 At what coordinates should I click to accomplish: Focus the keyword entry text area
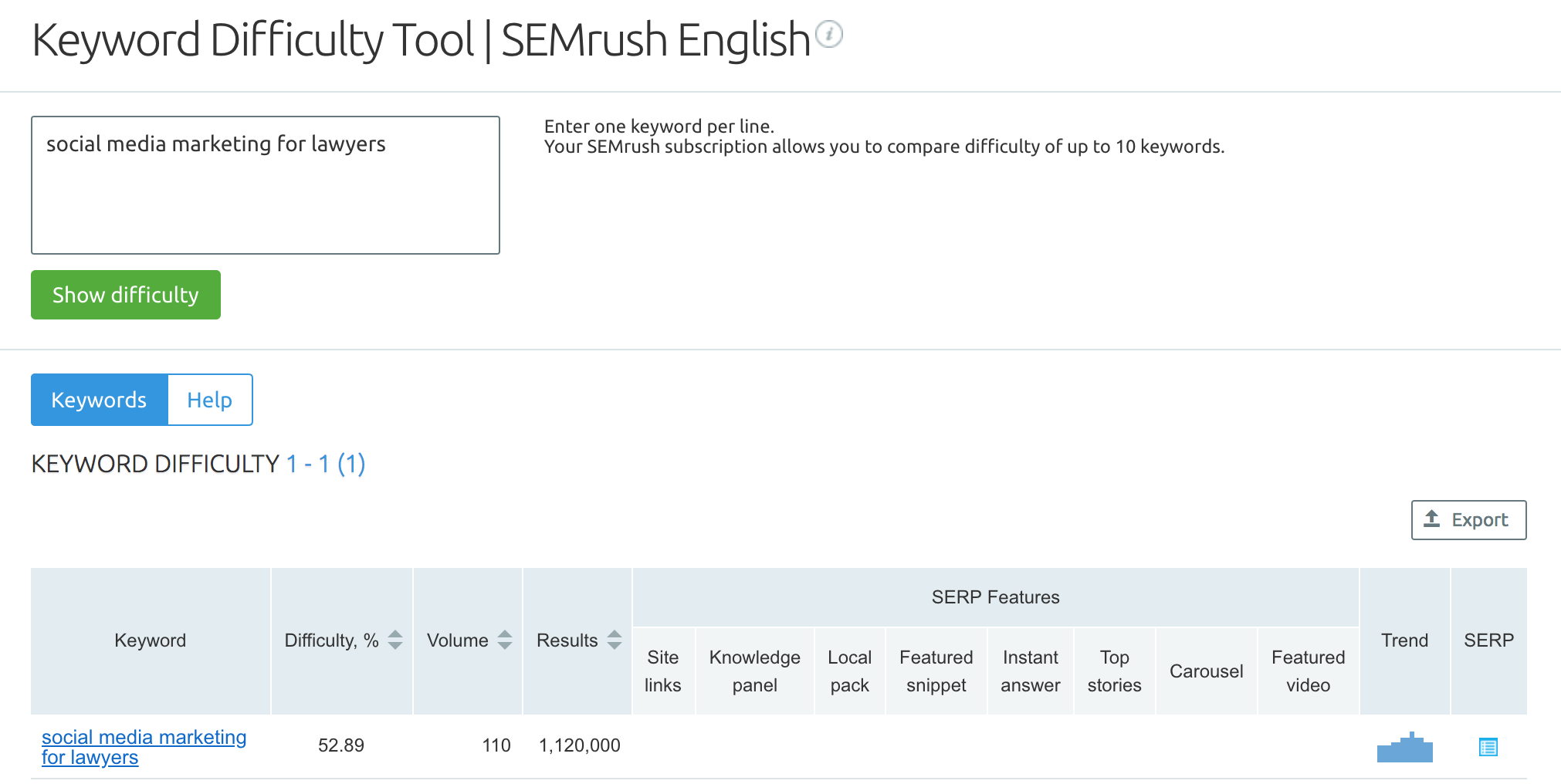pos(266,185)
